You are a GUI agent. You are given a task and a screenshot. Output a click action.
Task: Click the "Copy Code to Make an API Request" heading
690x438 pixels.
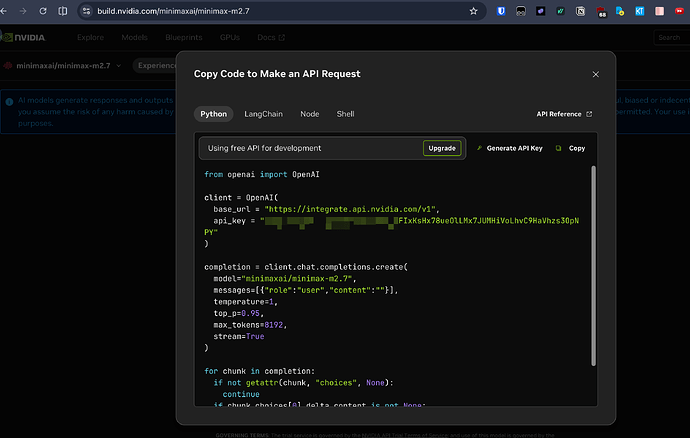click(277, 74)
